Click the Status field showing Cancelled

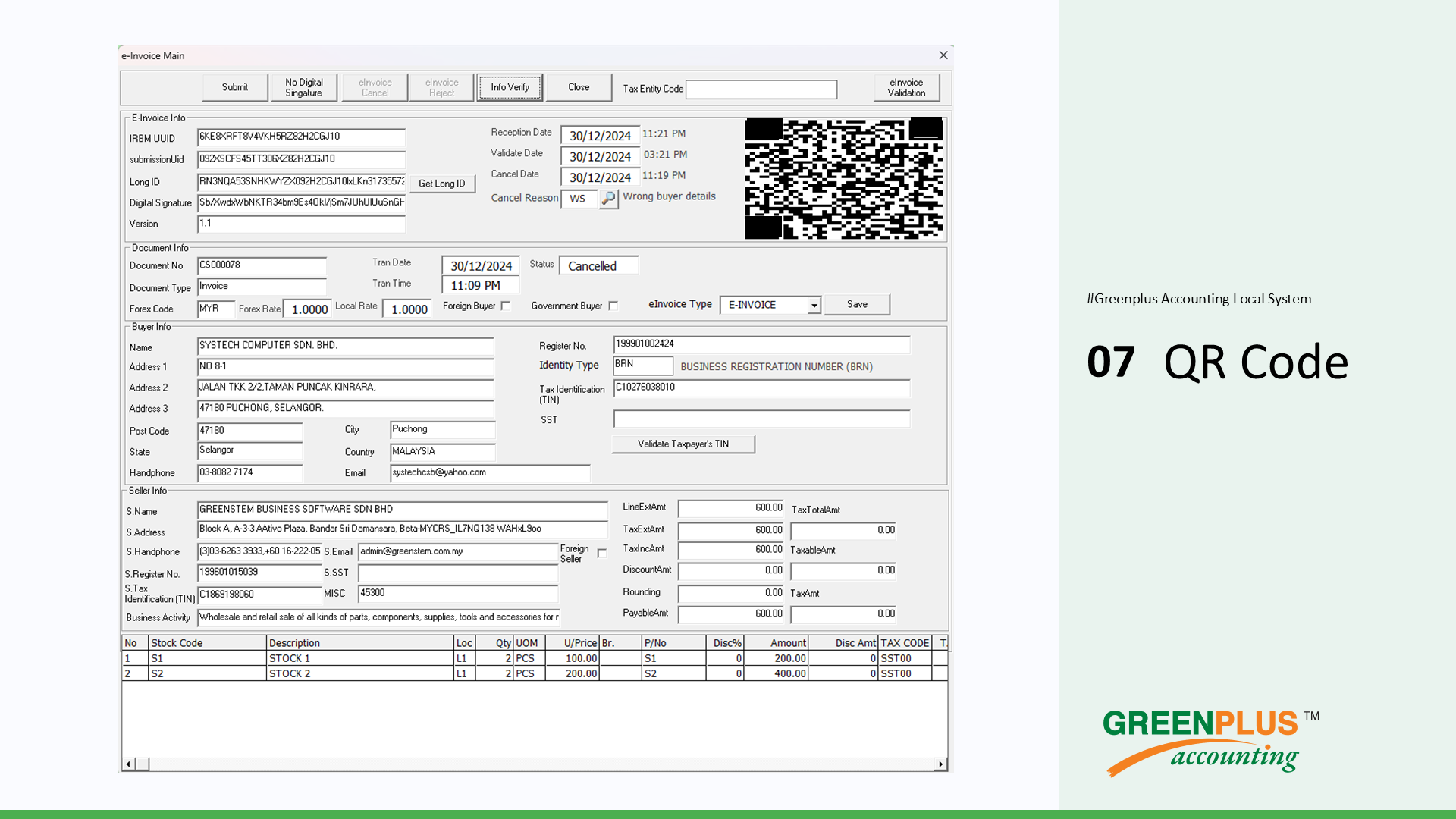[598, 265]
